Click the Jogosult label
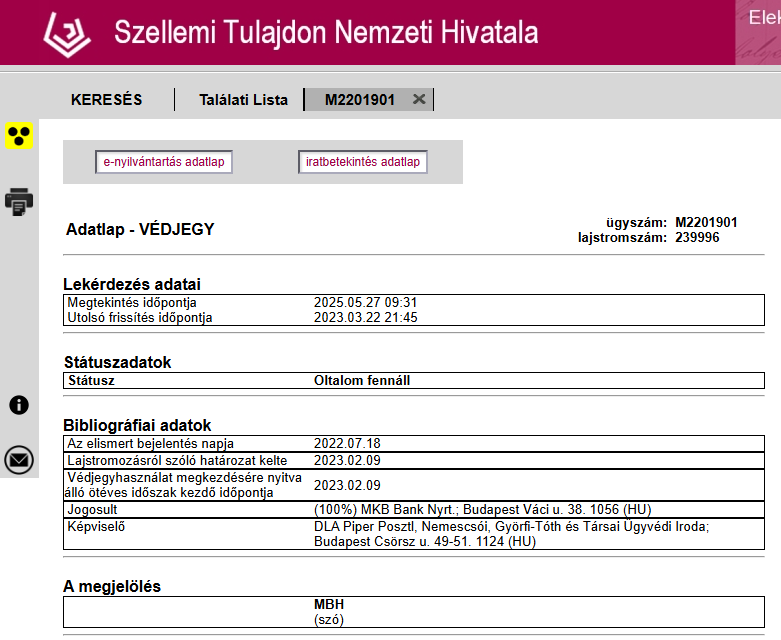 tap(93, 510)
